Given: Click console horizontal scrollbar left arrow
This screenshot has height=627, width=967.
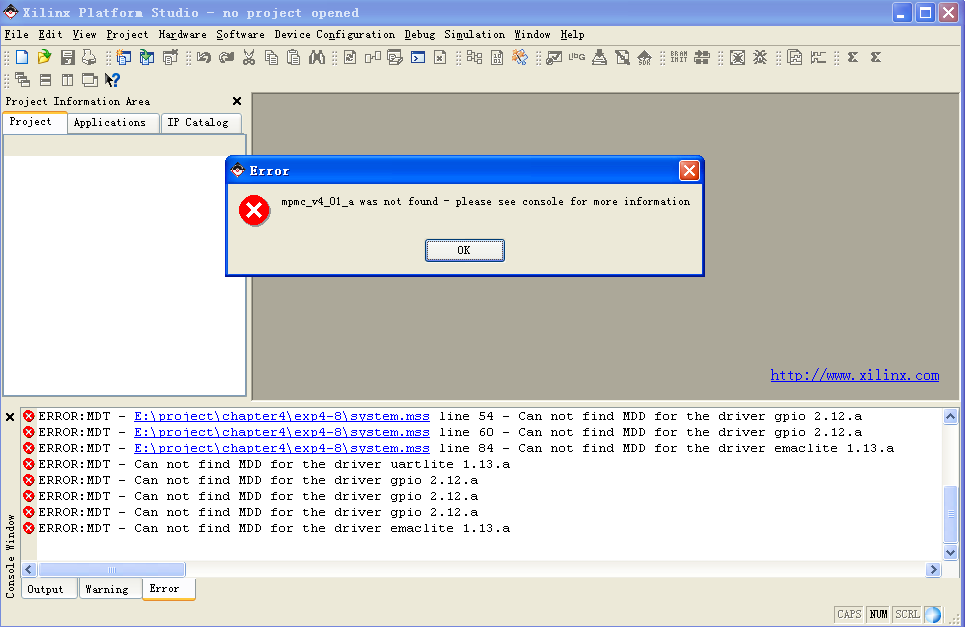Looking at the screenshot, I should [29, 570].
